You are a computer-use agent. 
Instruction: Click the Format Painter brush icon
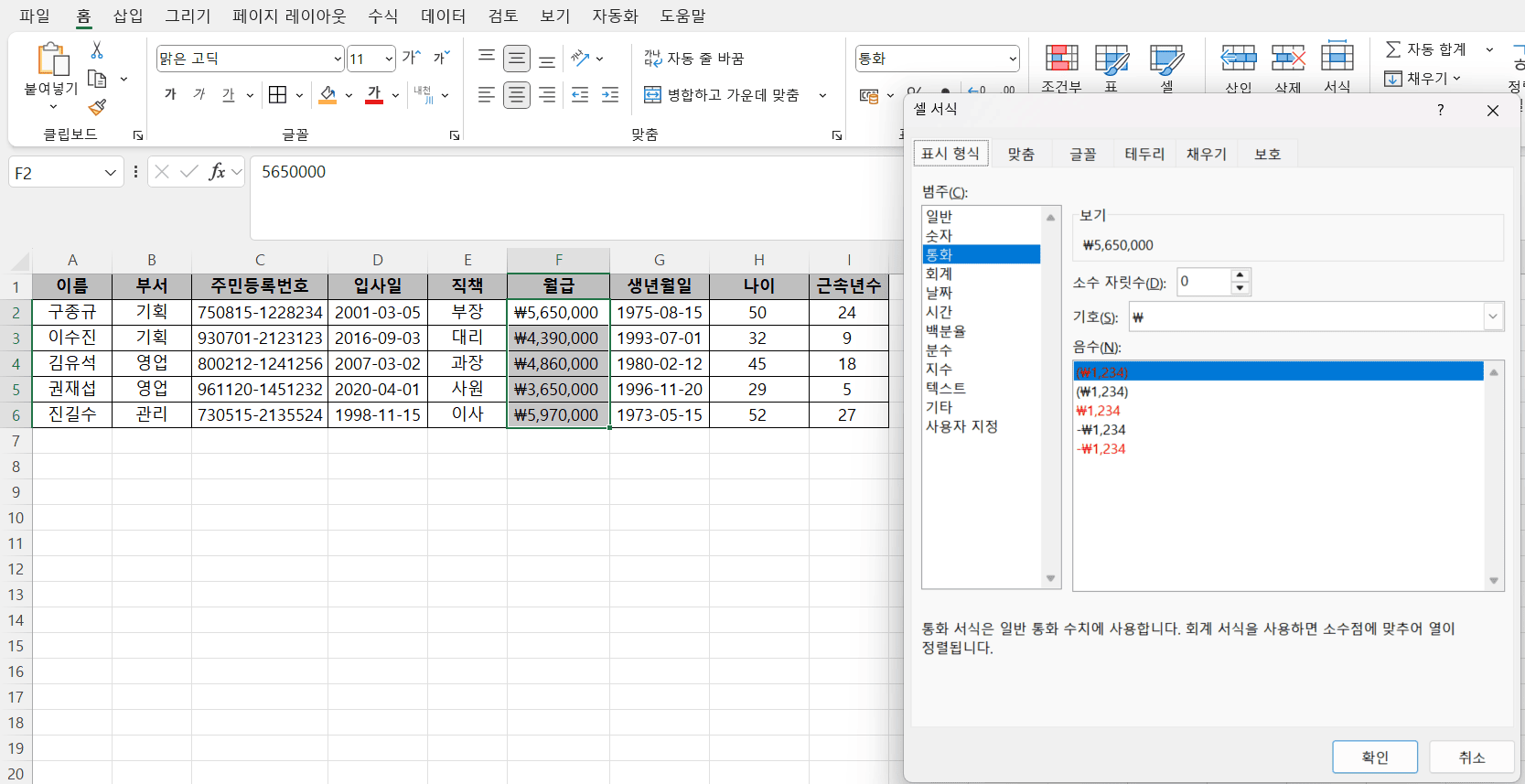[x=97, y=107]
